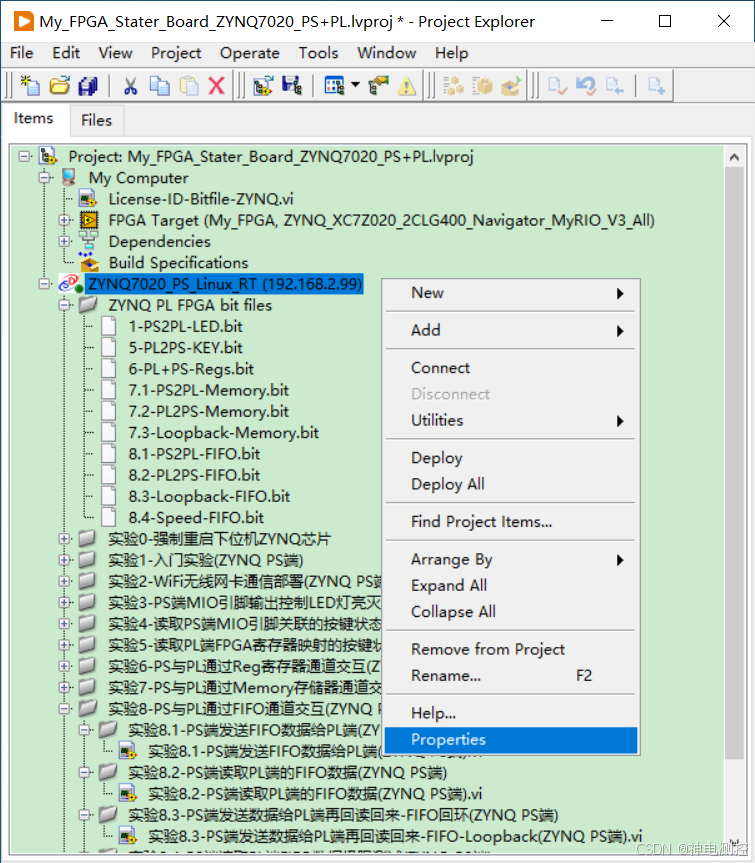Click the Copy toolbar icon
The width and height of the screenshot is (755, 863).
pyautogui.click(x=160, y=86)
